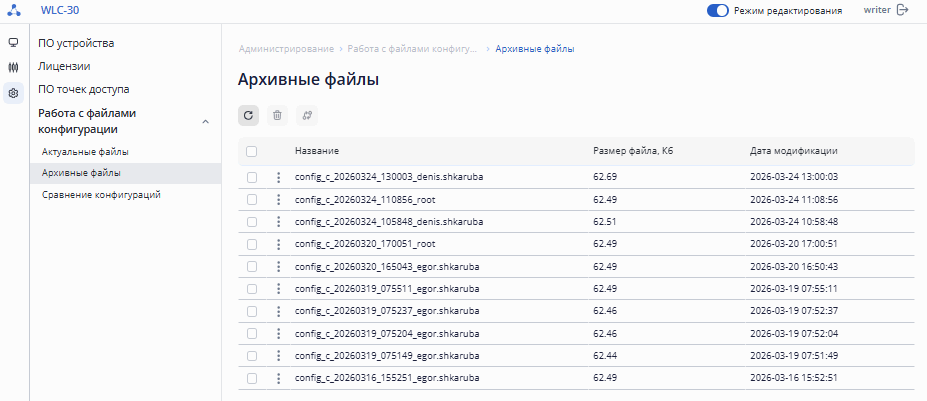Open three-dot menu for config_c_20260324_110856_root

278,199
